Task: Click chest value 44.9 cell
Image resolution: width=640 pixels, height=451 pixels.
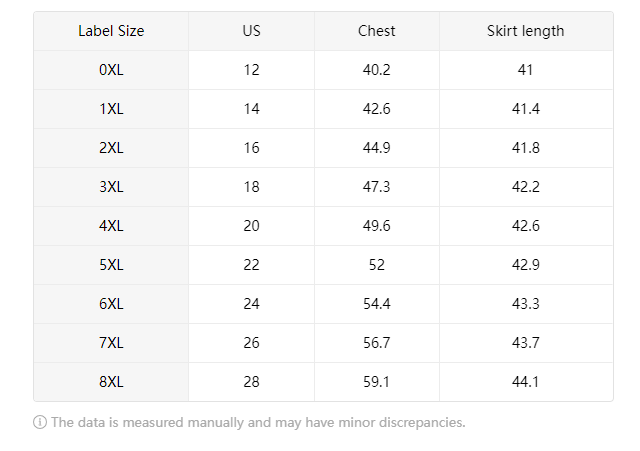Action: point(376,148)
